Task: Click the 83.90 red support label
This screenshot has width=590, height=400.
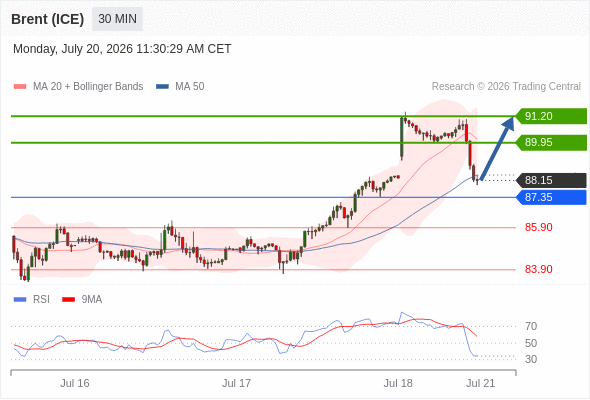Action: tap(538, 269)
